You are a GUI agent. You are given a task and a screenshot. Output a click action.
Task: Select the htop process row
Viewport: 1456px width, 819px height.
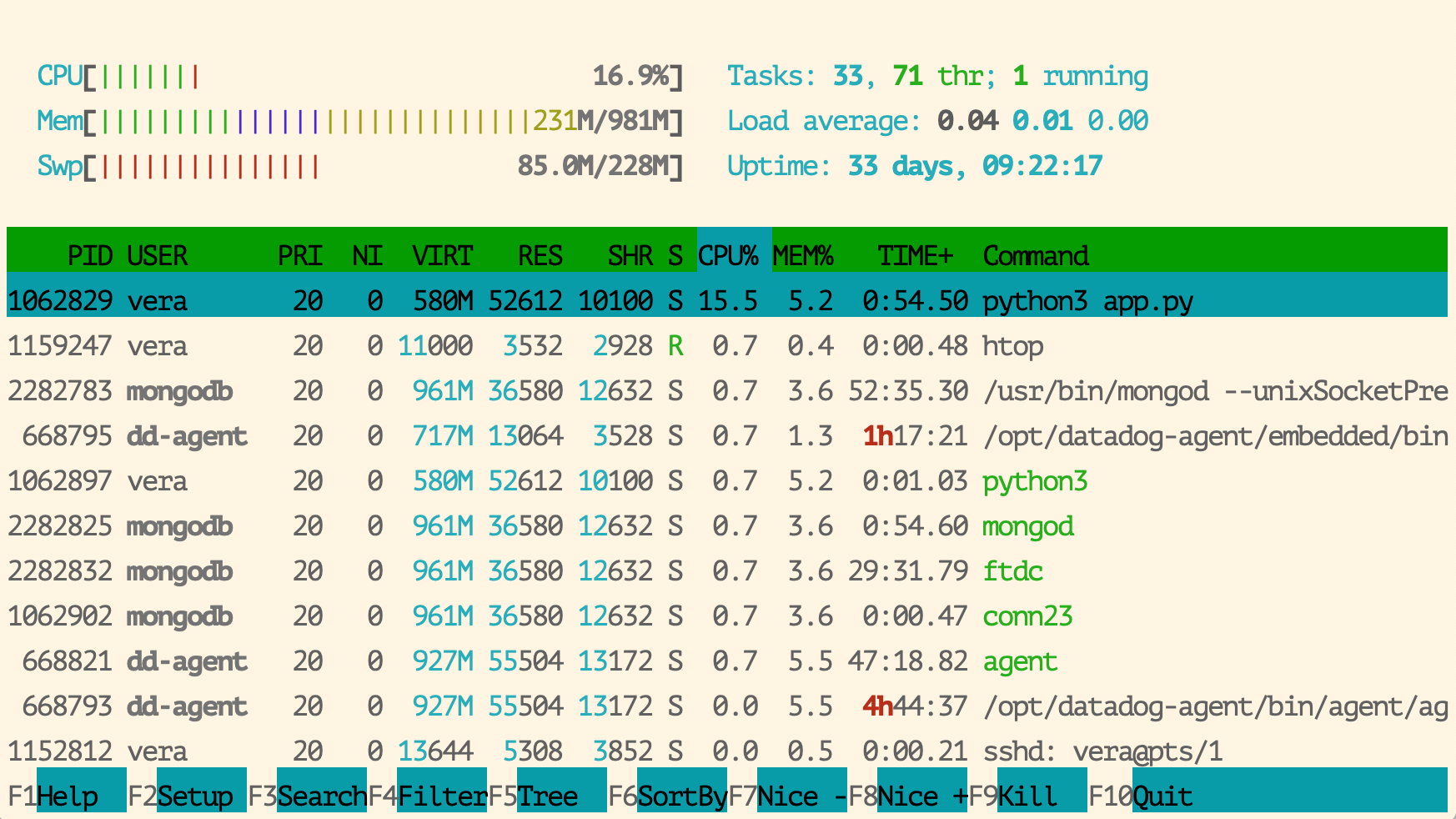click(727, 346)
